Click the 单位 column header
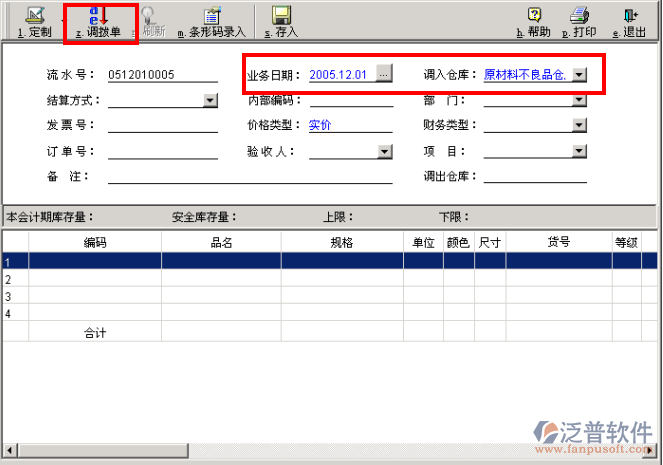Viewport: 663px width, 465px height. coord(423,242)
